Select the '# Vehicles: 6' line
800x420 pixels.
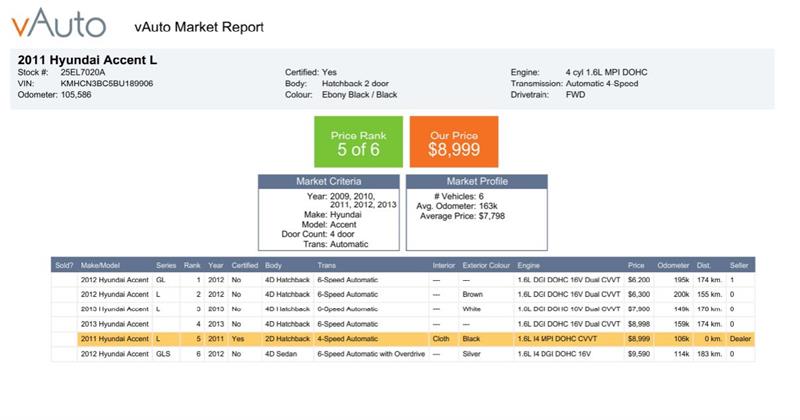[458, 196]
